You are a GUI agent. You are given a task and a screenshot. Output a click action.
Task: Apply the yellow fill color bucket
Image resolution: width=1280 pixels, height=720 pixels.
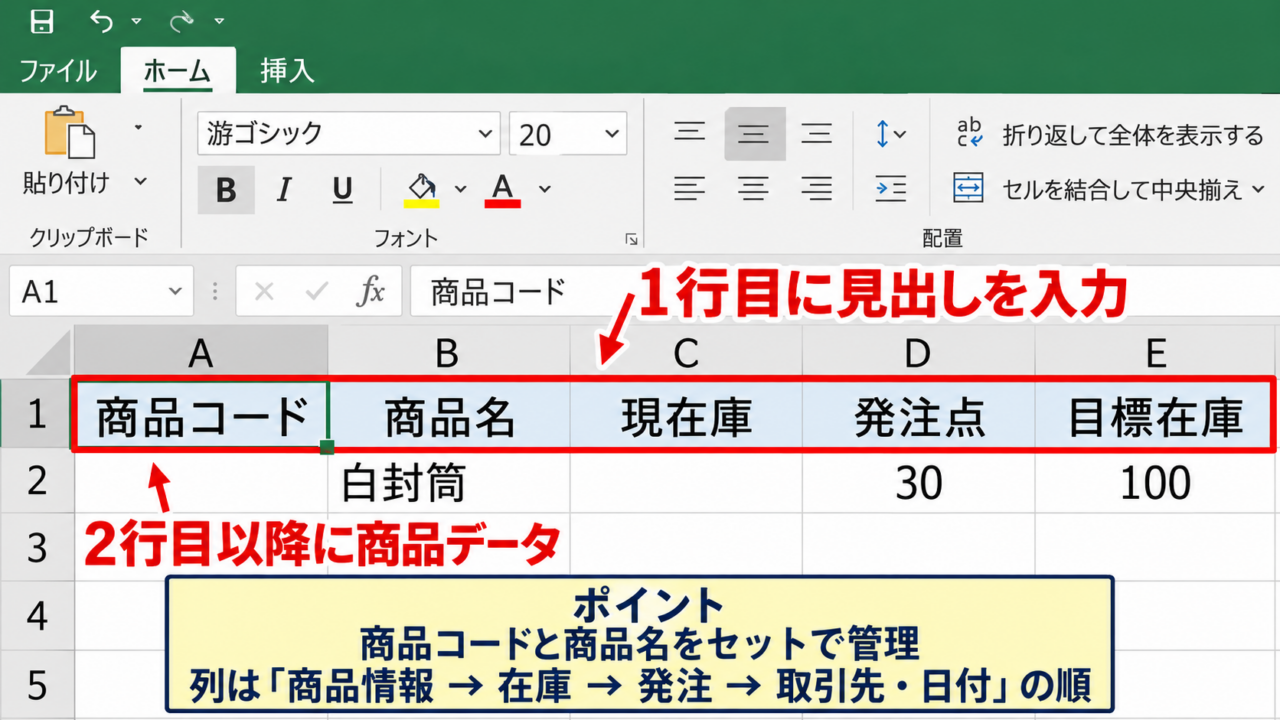(x=422, y=189)
